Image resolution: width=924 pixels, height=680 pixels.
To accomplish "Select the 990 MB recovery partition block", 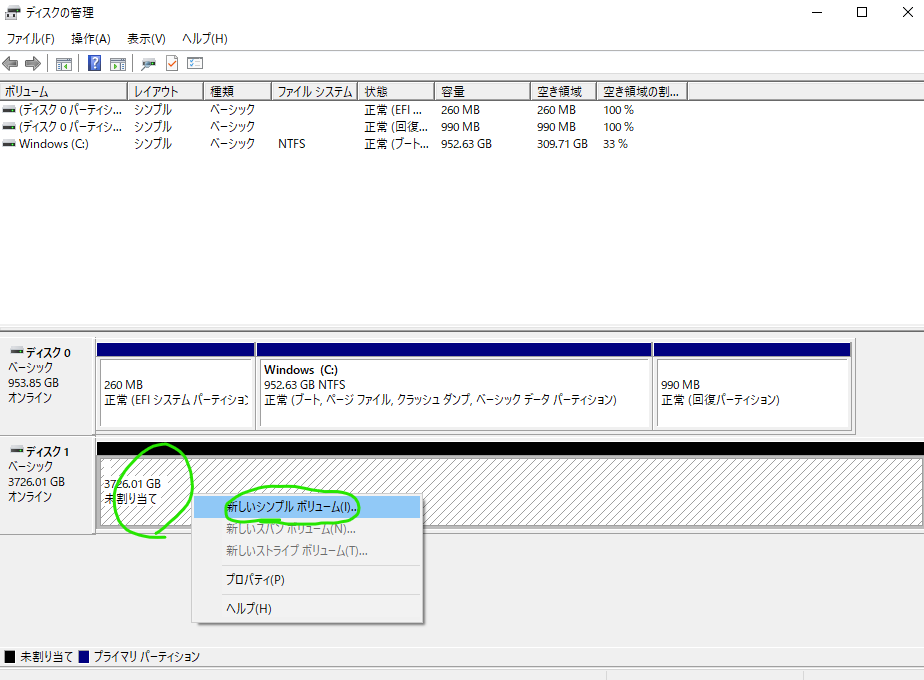I will point(751,392).
